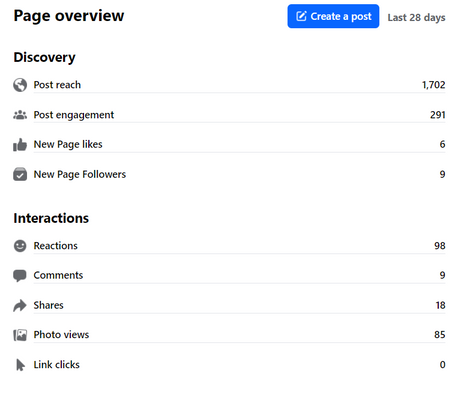
Task: Click the Post engagement people icon
Action: [x=20, y=115]
